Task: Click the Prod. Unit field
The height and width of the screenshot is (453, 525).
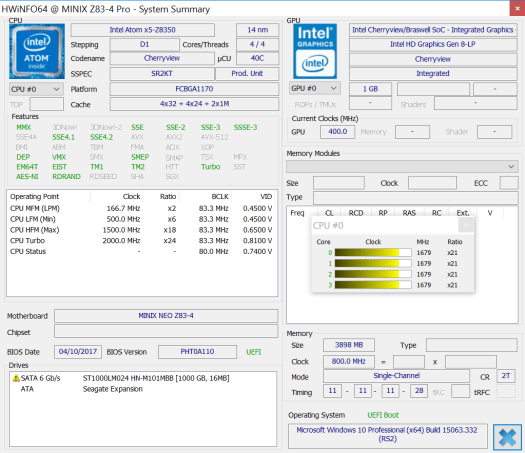Action: (x=247, y=74)
